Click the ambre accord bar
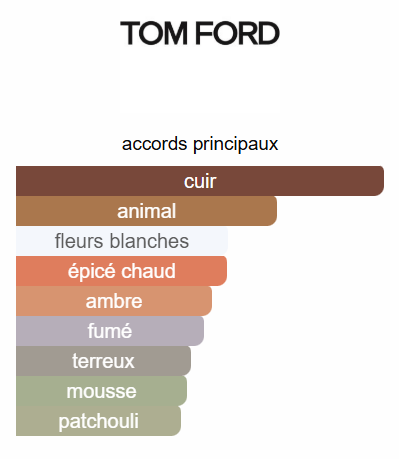The image size is (399, 459). (x=114, y=301)
